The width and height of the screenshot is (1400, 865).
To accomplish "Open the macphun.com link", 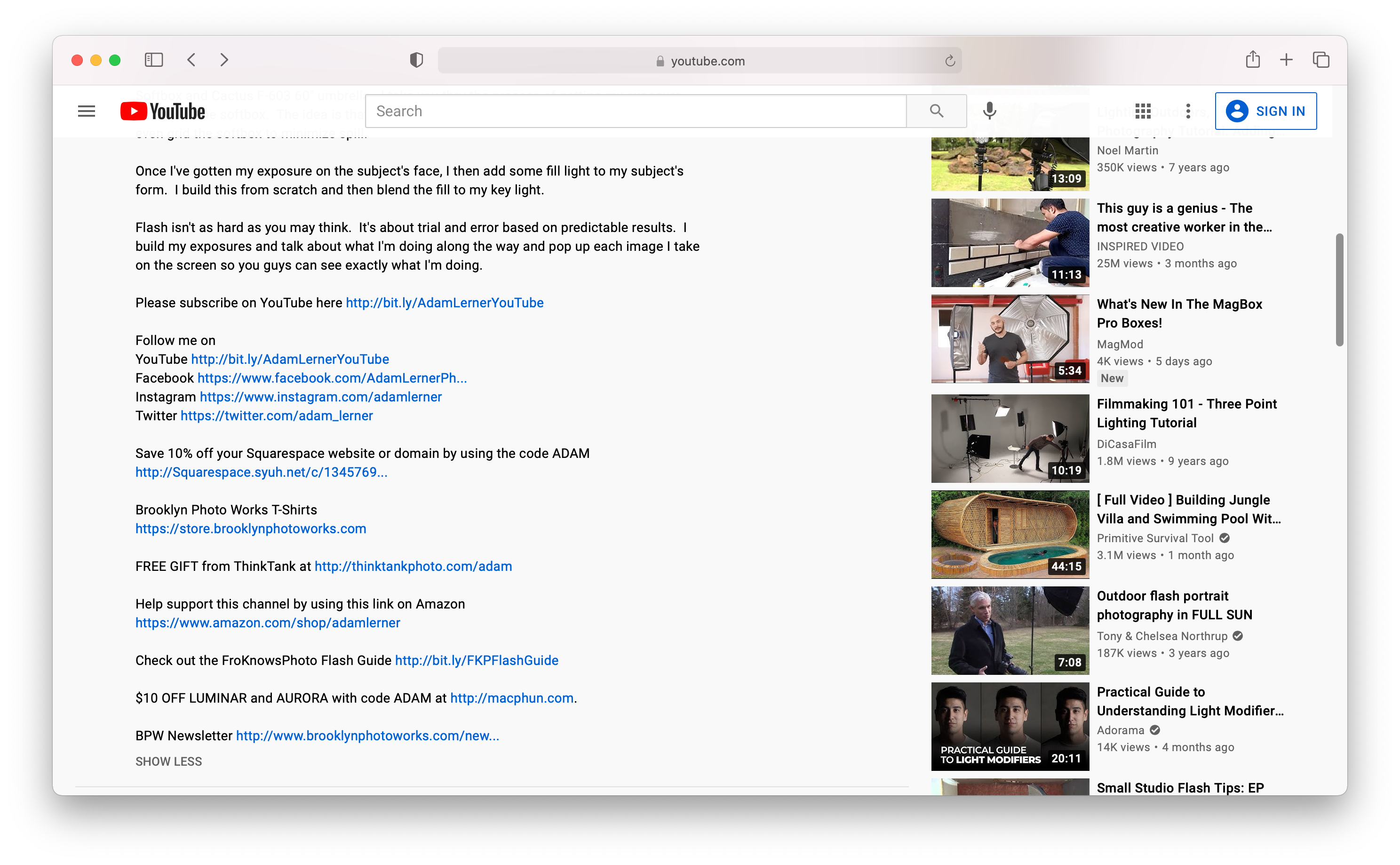I will click(x=511, y=698).
